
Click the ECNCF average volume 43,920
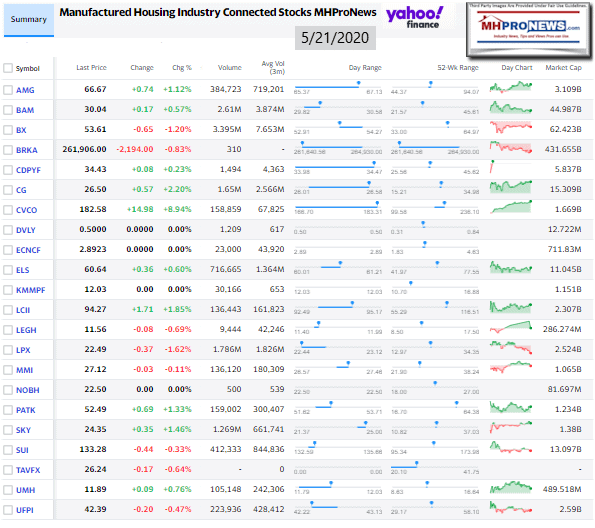(x=271, y=249)
